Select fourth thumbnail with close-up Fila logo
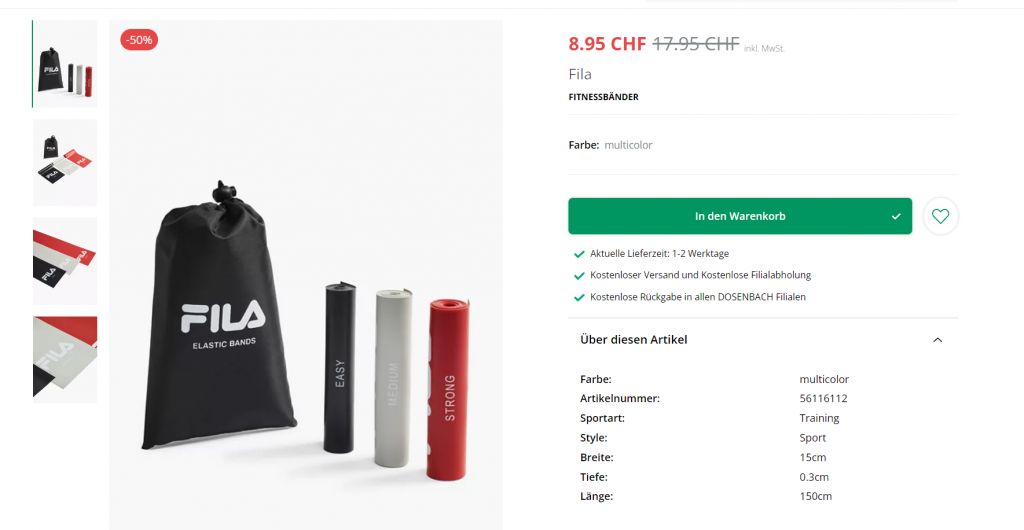The height and width of the screenshot is (530, 1024). click(65, 360)
